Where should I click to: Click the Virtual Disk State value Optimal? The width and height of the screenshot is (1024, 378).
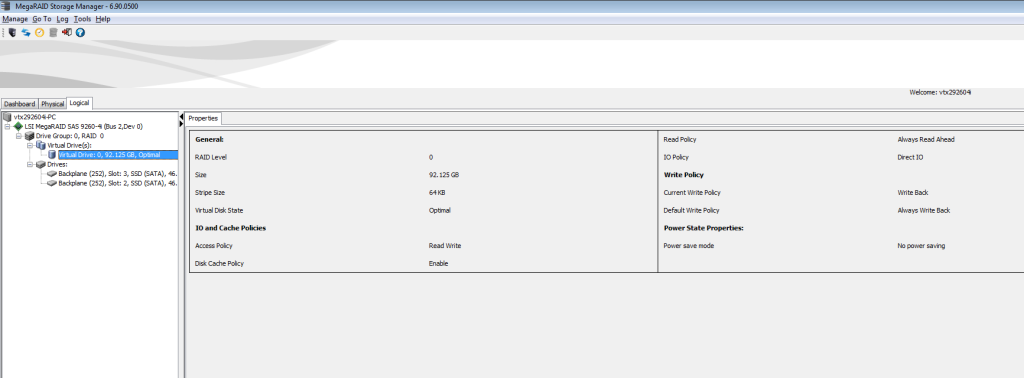440,210
